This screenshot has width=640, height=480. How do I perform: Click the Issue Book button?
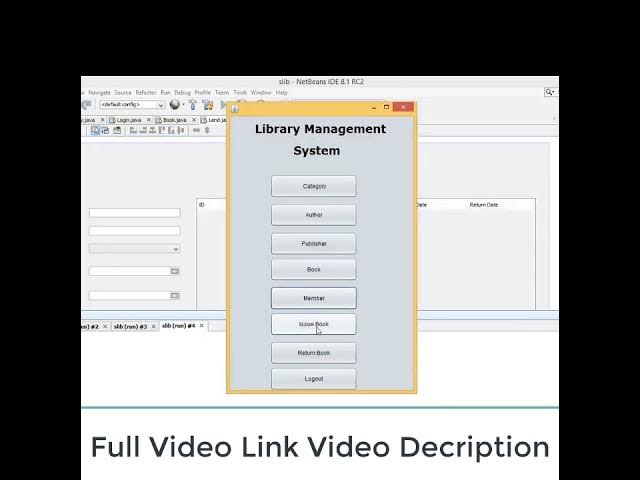click(314, 324)
